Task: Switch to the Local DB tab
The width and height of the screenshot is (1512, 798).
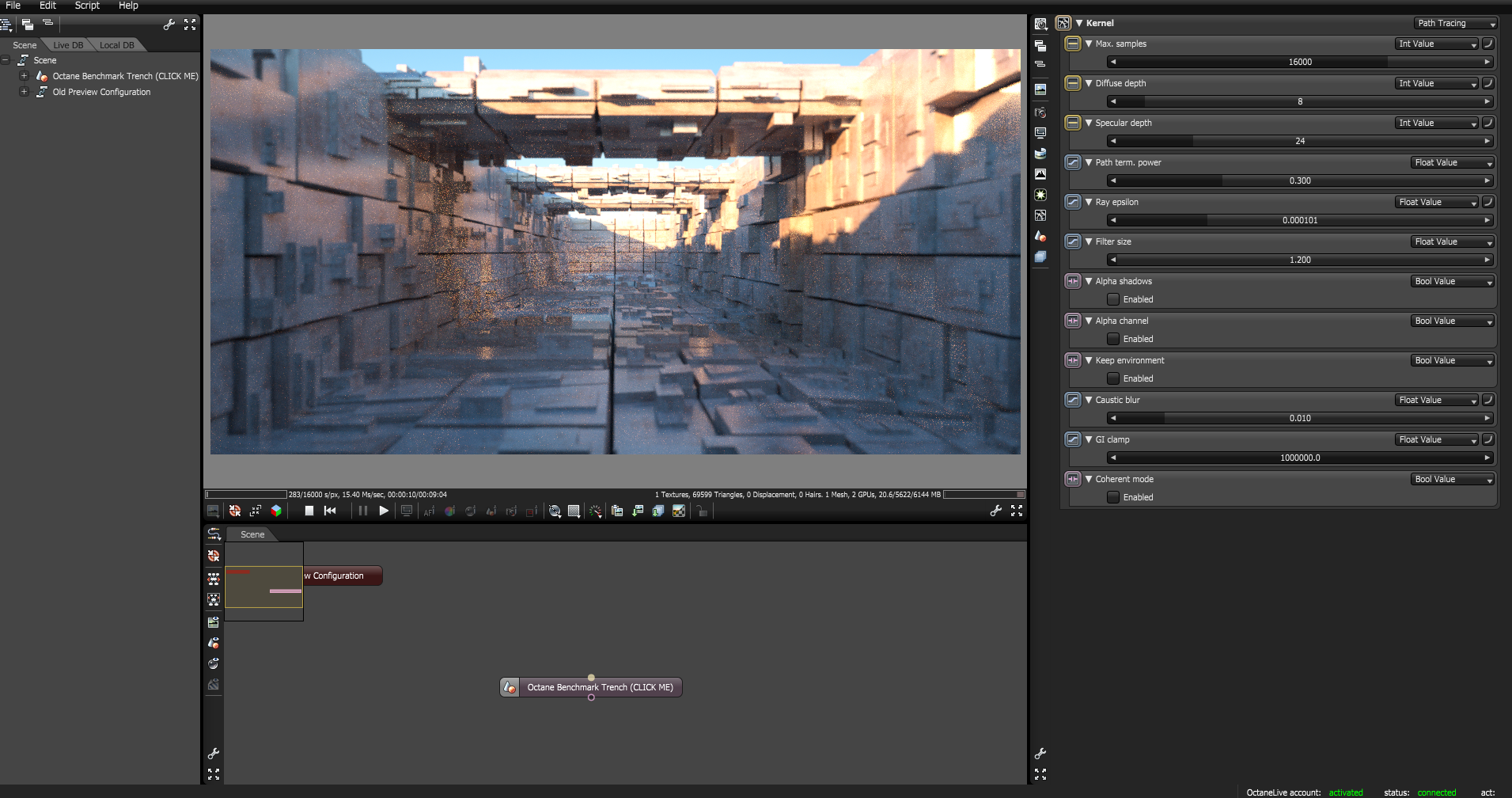Action: click(x=117, y=45)
